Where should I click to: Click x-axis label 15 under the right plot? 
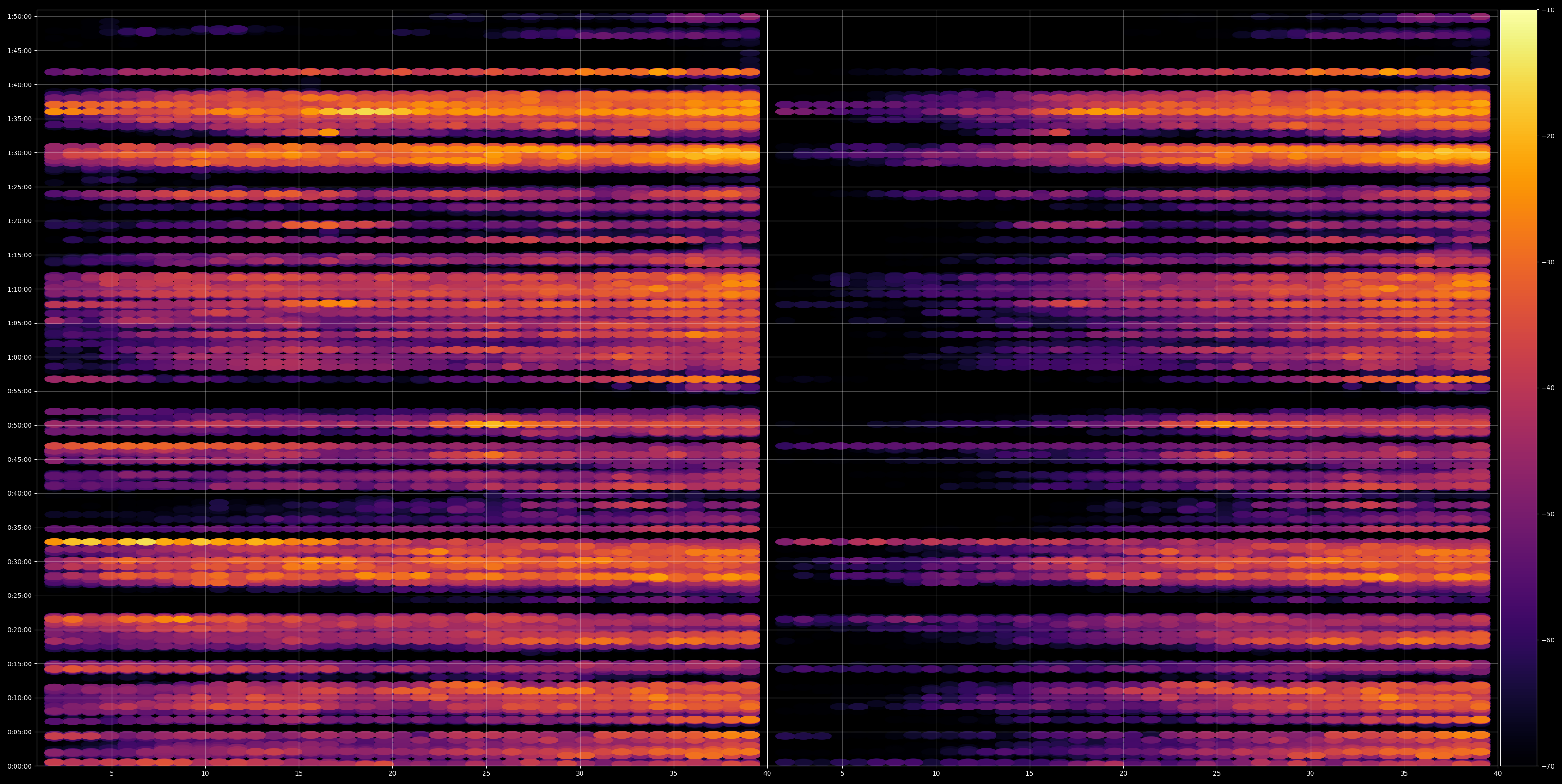(1030, 774)
